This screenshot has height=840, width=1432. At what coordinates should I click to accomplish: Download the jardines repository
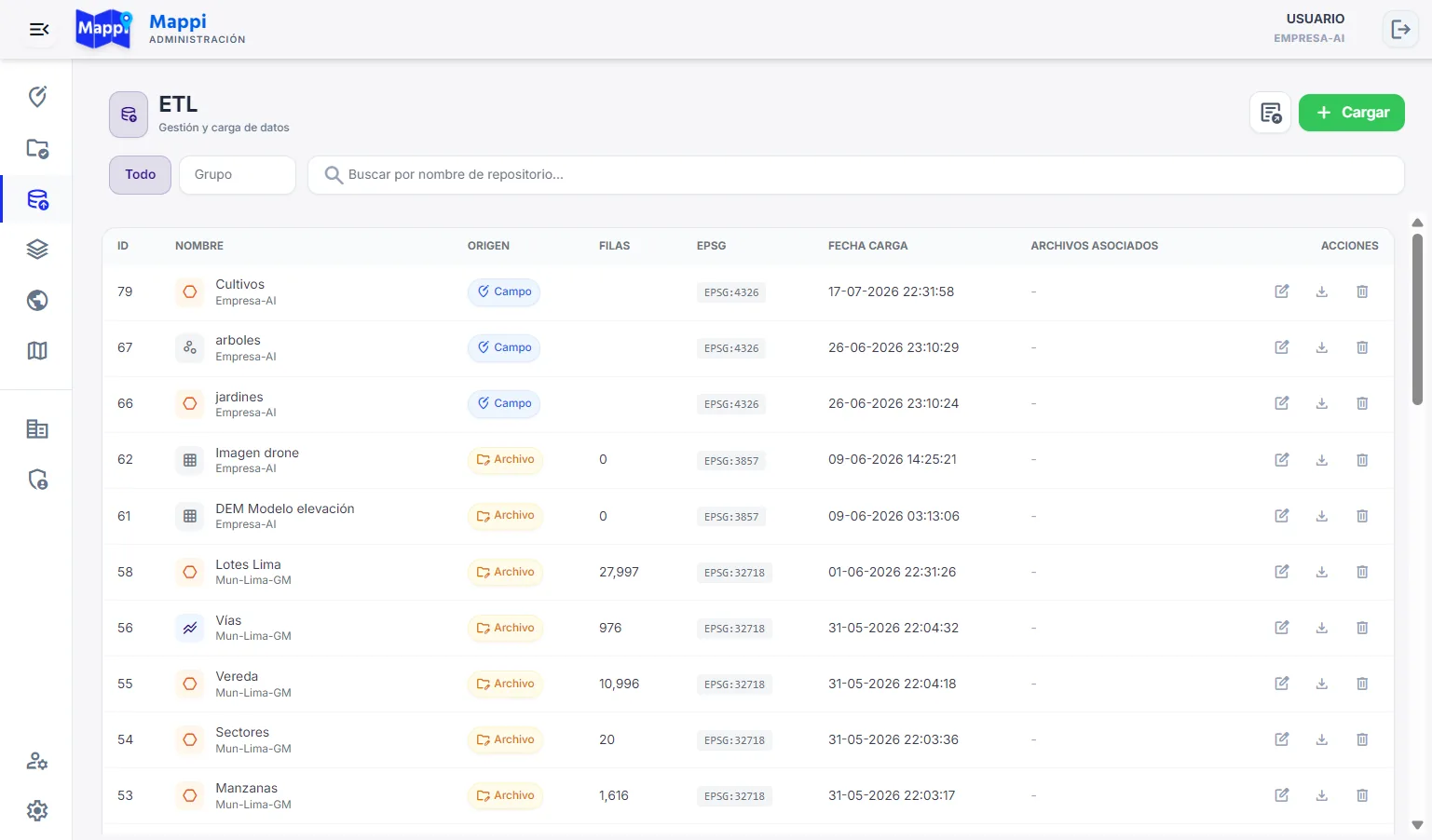1321,403
